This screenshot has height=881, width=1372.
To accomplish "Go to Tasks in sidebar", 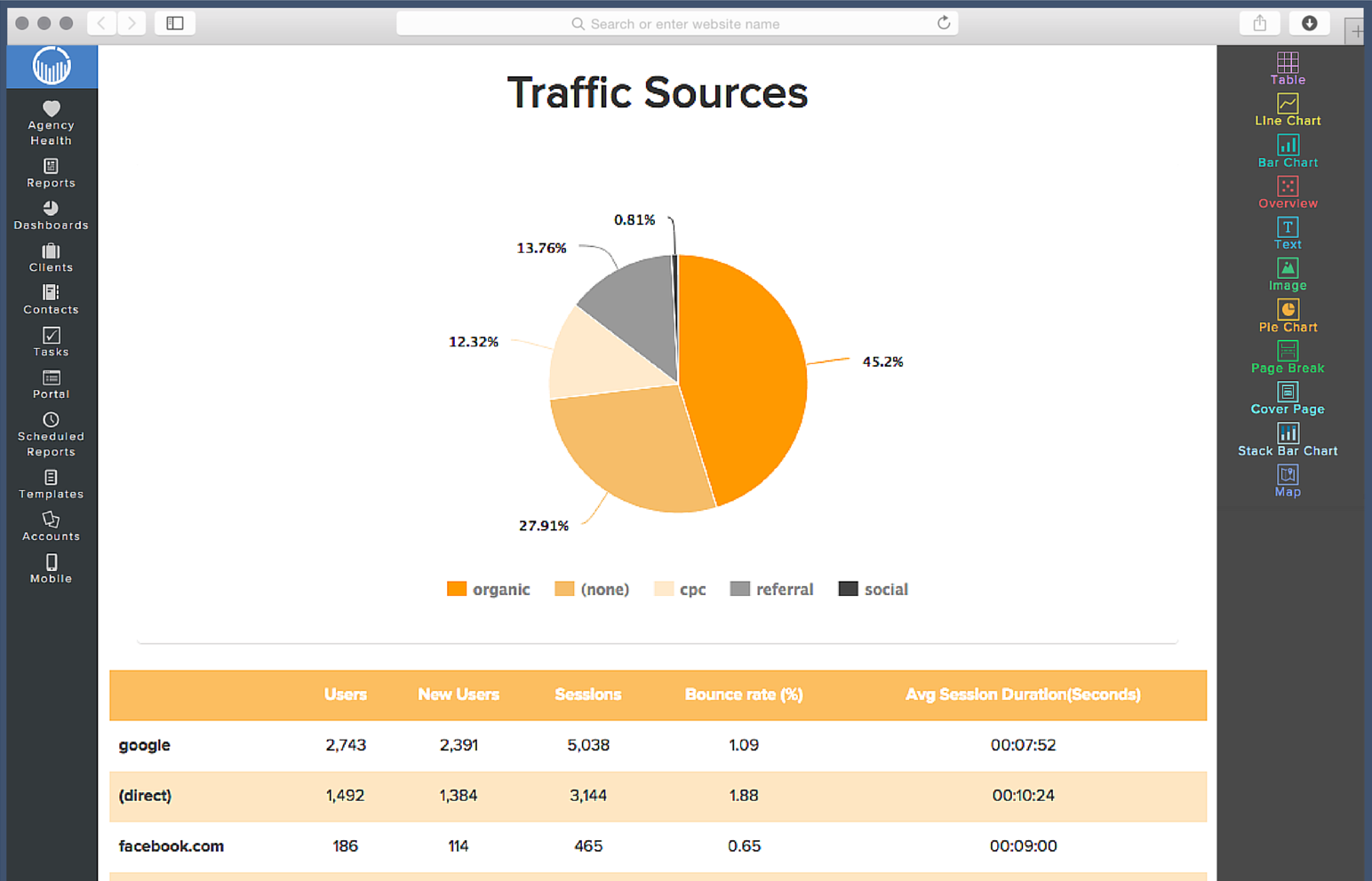I will (51, 342).
